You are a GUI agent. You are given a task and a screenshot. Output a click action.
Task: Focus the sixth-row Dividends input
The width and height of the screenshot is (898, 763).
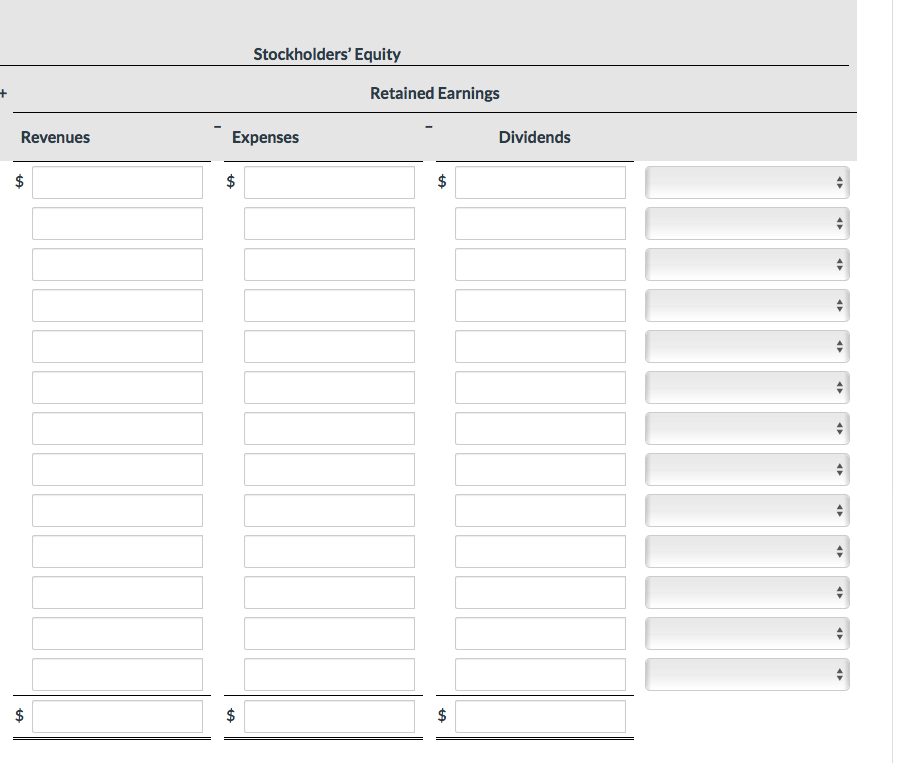541,388
